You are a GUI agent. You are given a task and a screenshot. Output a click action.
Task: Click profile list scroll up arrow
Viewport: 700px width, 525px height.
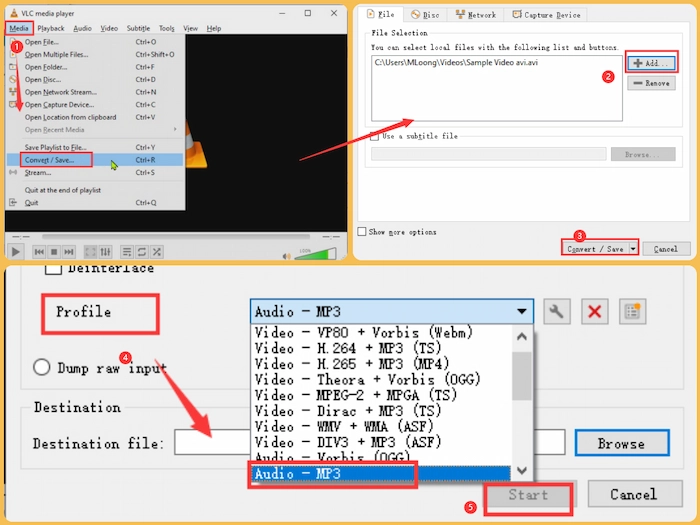point(521,337)
